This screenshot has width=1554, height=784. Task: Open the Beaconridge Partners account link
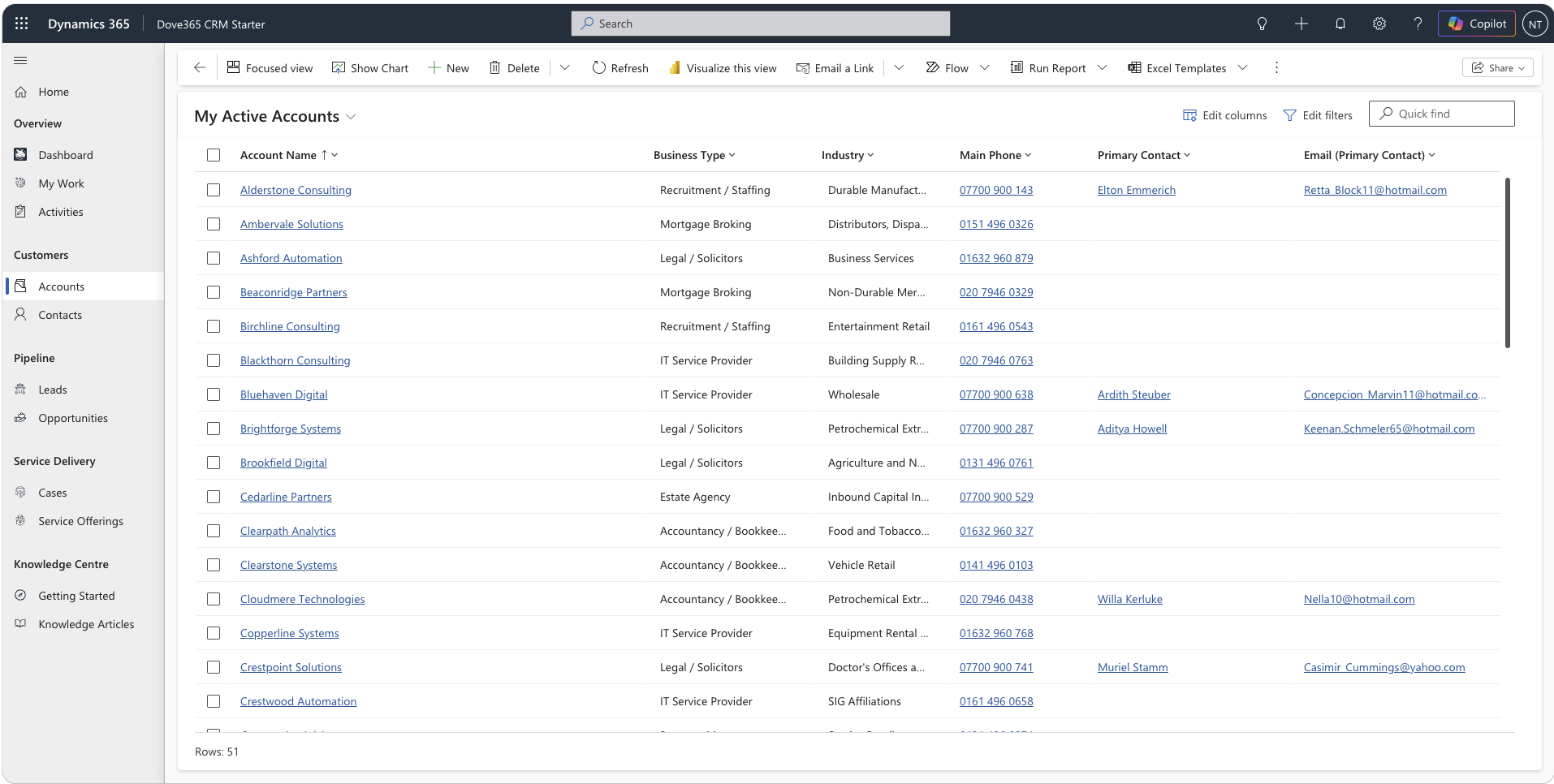tap(293, 292)
